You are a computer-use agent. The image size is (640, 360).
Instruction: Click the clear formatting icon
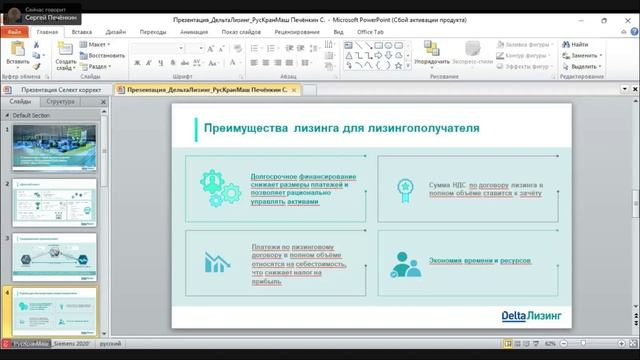[x=237, y=49]
